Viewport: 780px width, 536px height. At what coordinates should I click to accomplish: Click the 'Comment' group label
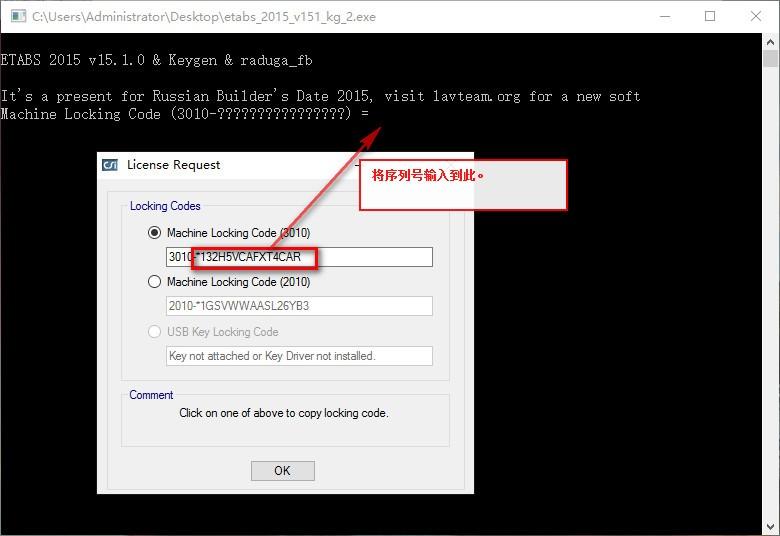click(151, 395)
